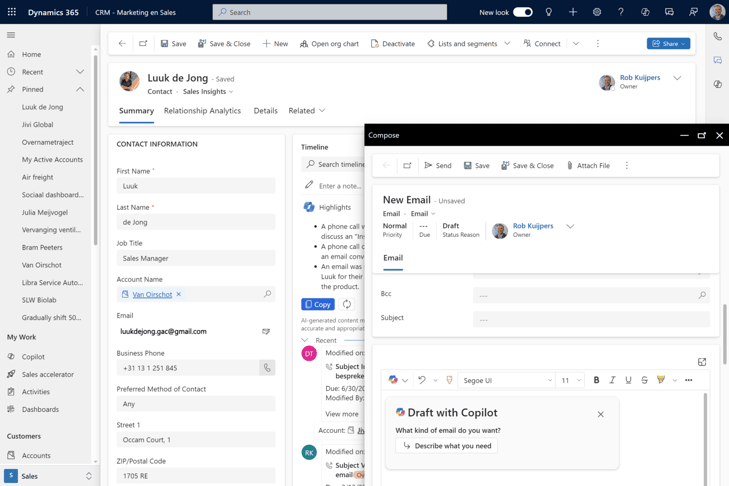Open the settings gear in header
Screen dimensions: 729x486
tap(597, 12)
